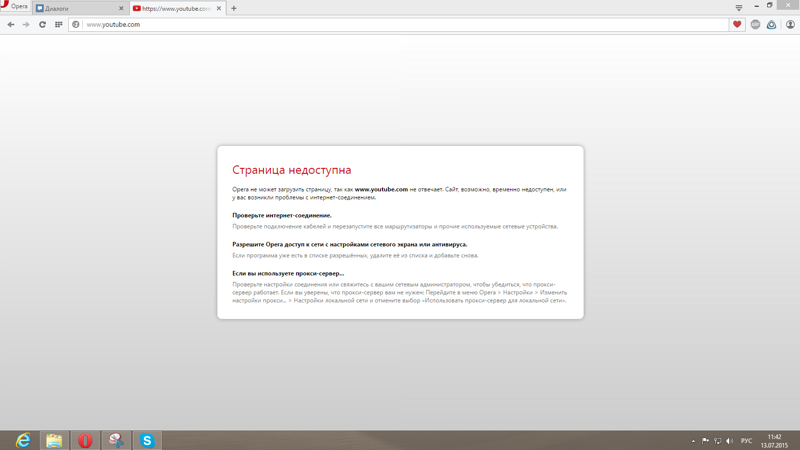This screenshot has width=800, height=450.
Task: Open the tab menu dropdown in title bar
Action: tap(739, 7)
